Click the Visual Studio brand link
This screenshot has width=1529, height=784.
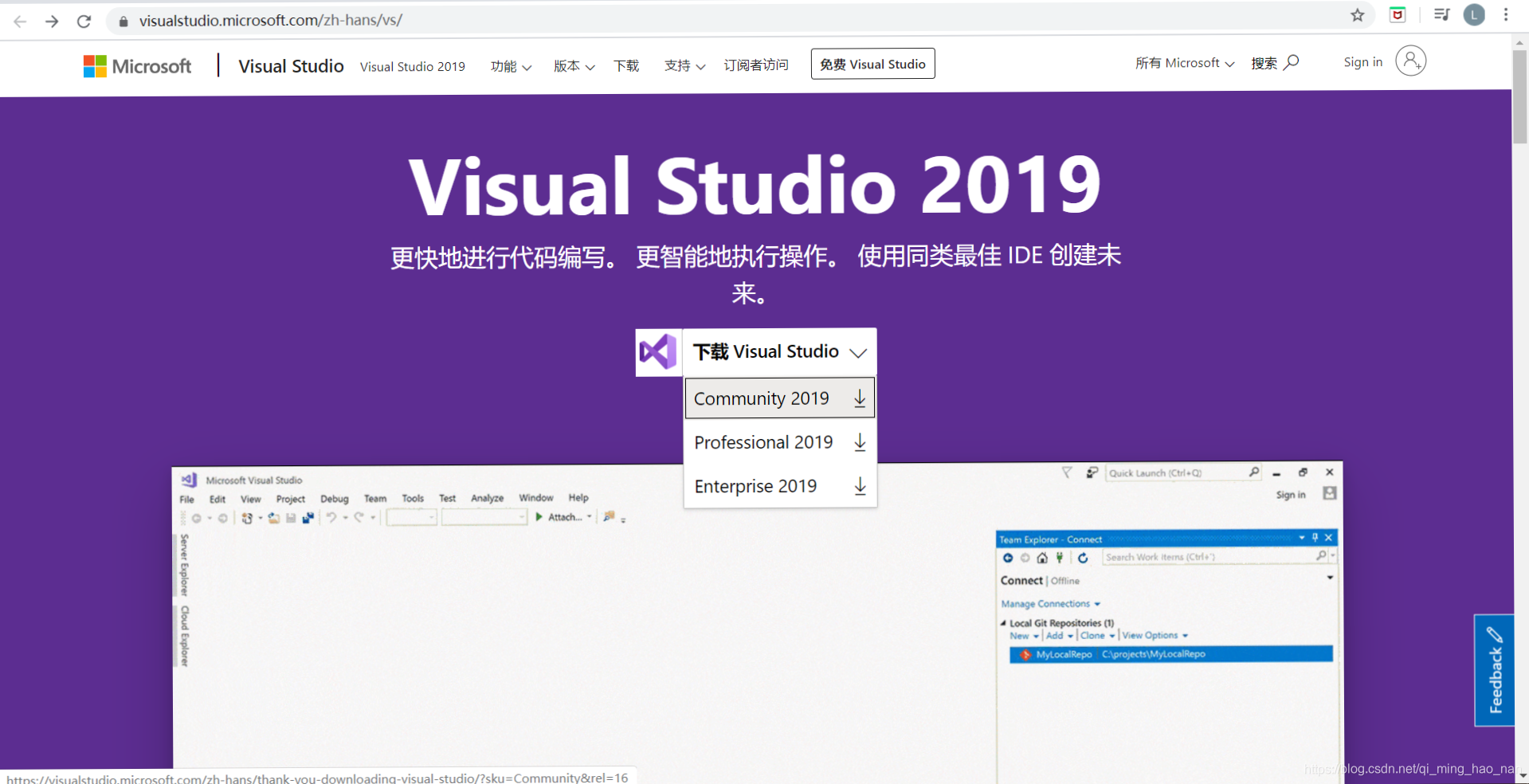(x=291, y=66)
